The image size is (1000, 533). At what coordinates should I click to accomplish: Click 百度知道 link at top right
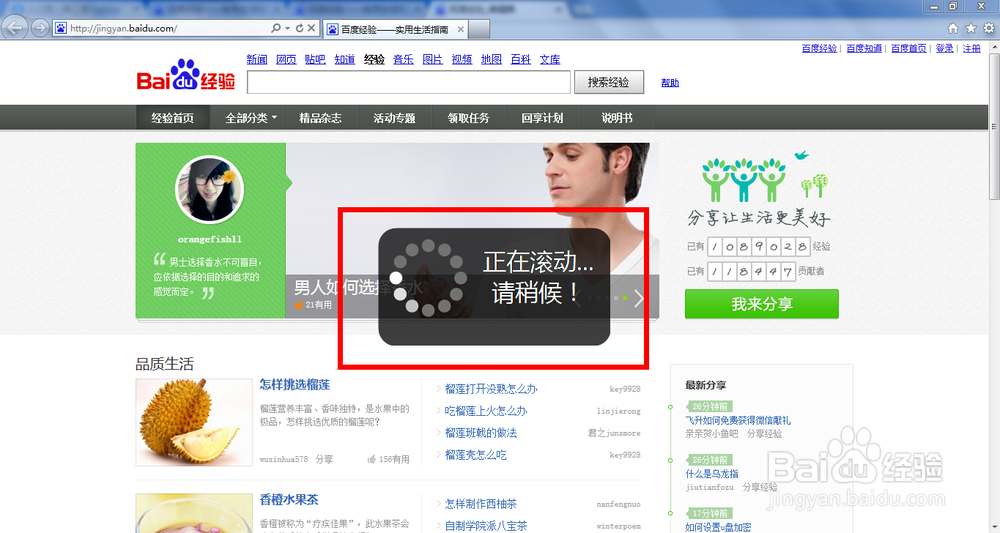pos(864,48)
